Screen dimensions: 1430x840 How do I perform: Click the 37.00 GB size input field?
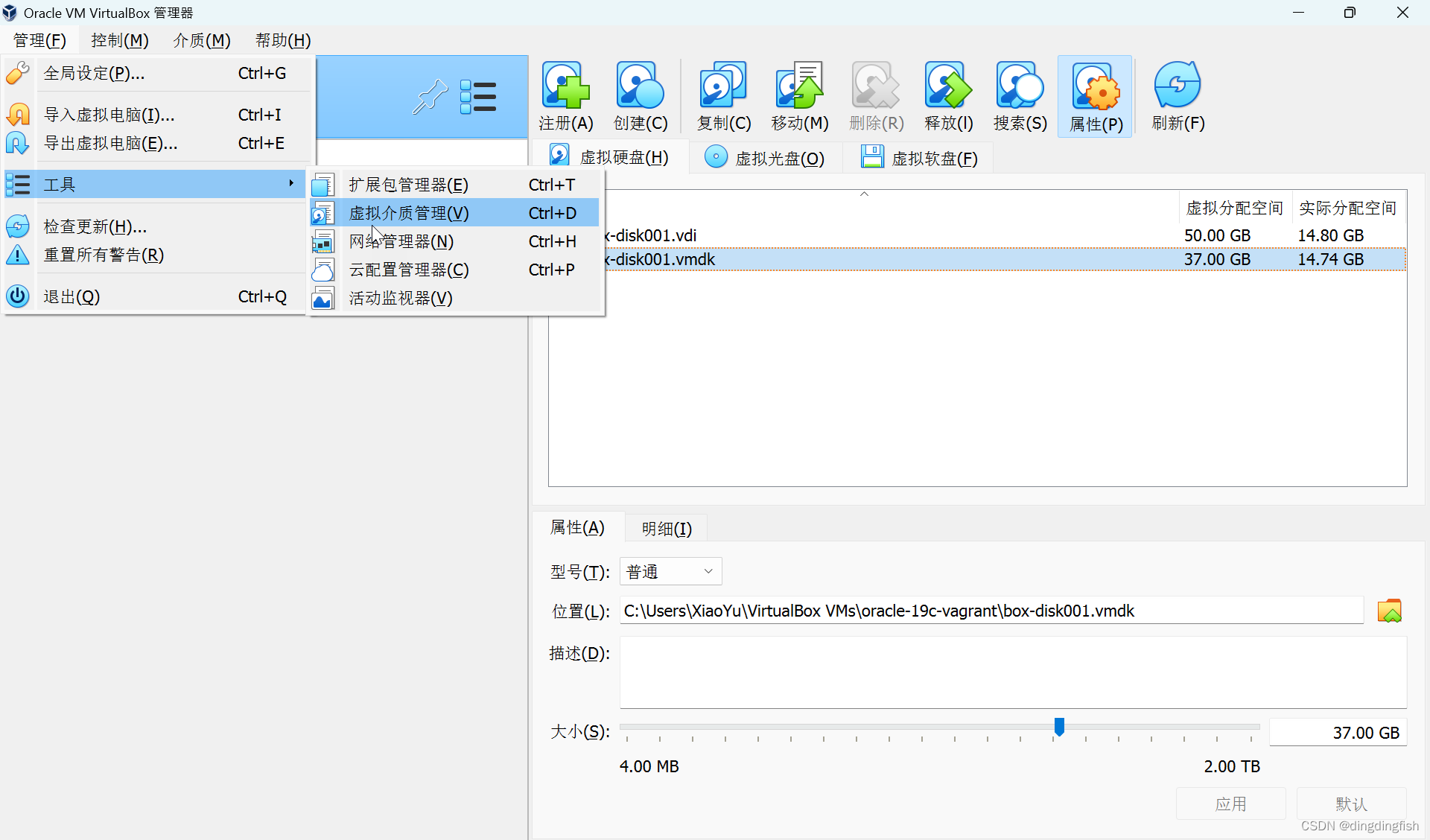pos(1338,733)
